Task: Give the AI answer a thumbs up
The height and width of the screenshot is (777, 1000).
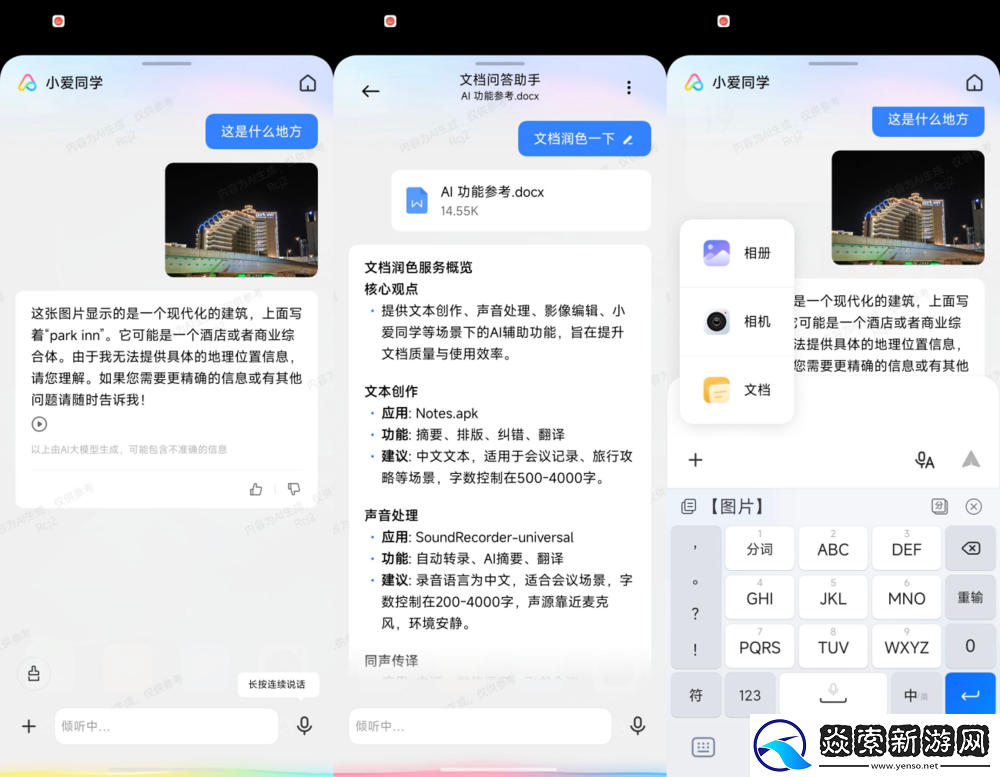Action: coord(256,489)
